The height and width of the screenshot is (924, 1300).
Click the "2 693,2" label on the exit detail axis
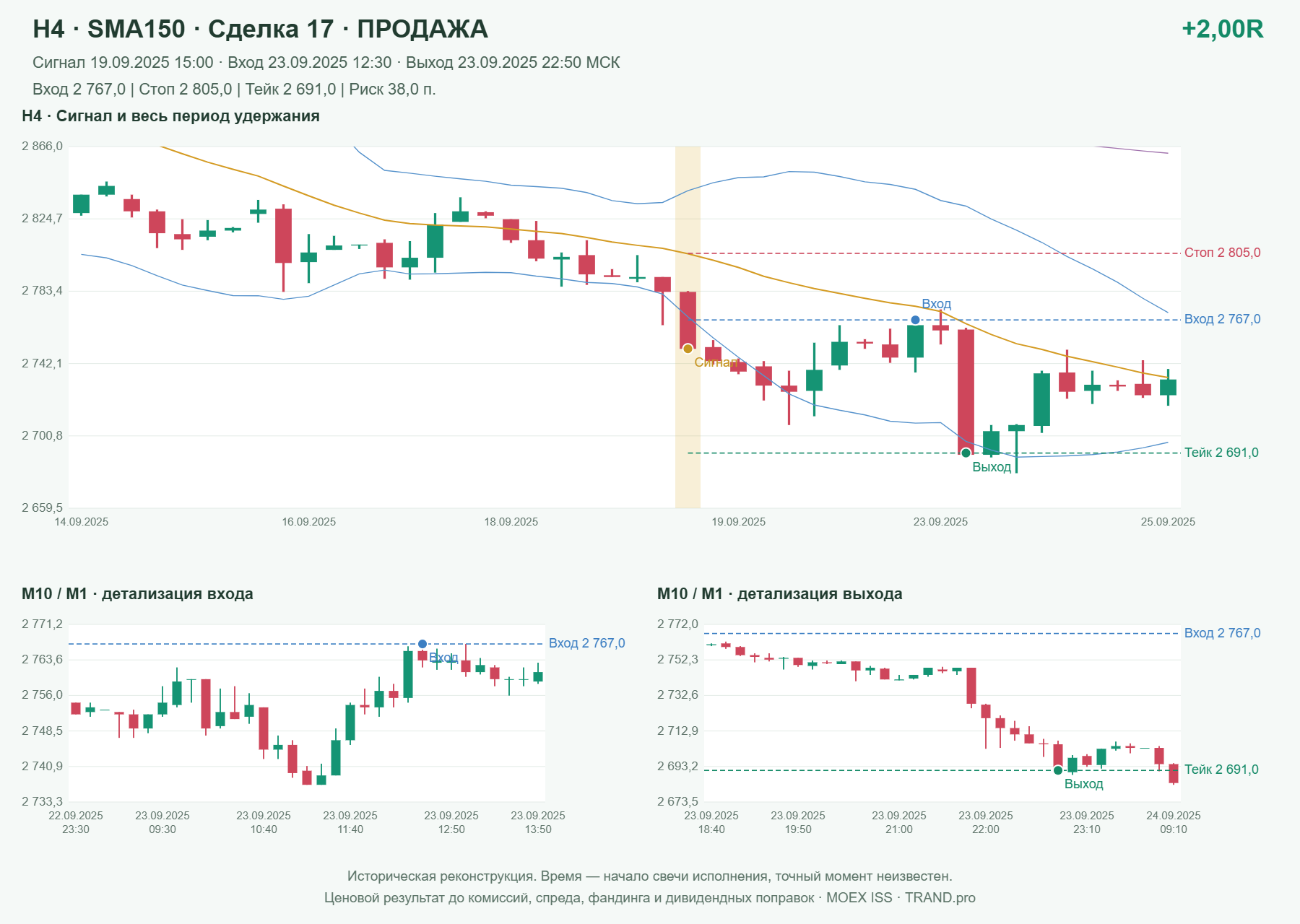click(x=678, y=767)
